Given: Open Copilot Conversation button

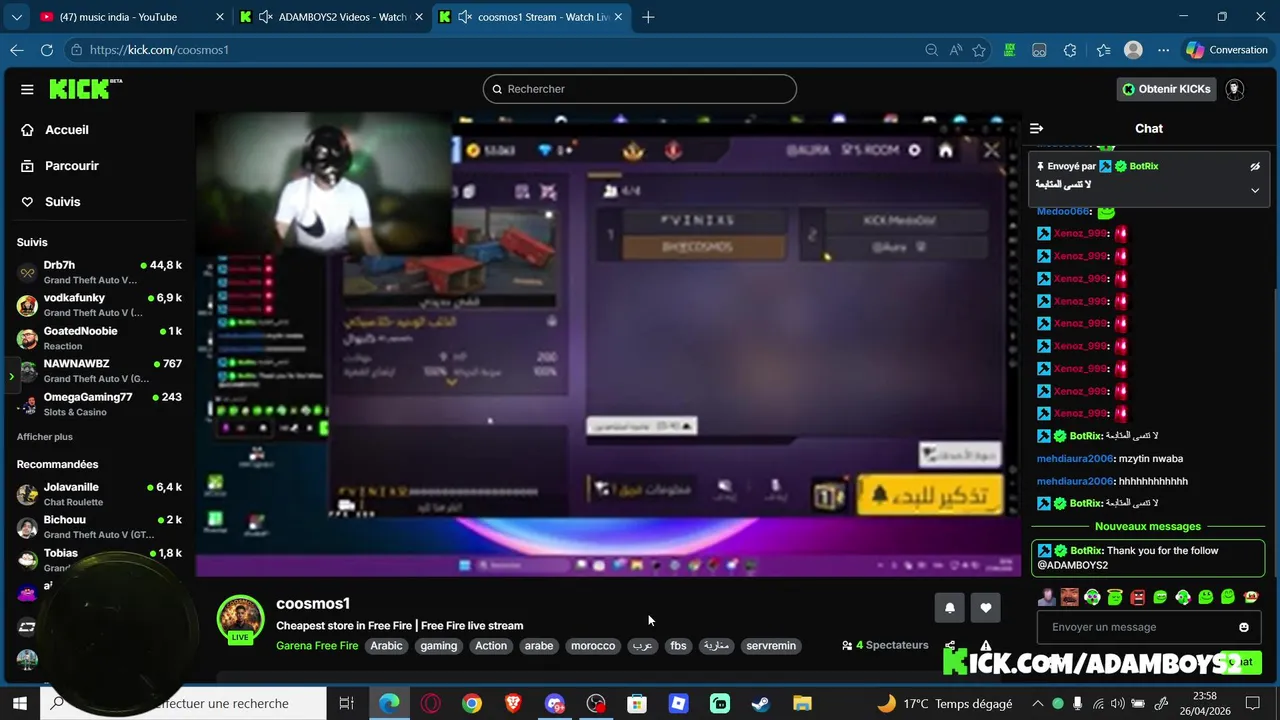Looking at the screenshot, I should click(1226, 50).
